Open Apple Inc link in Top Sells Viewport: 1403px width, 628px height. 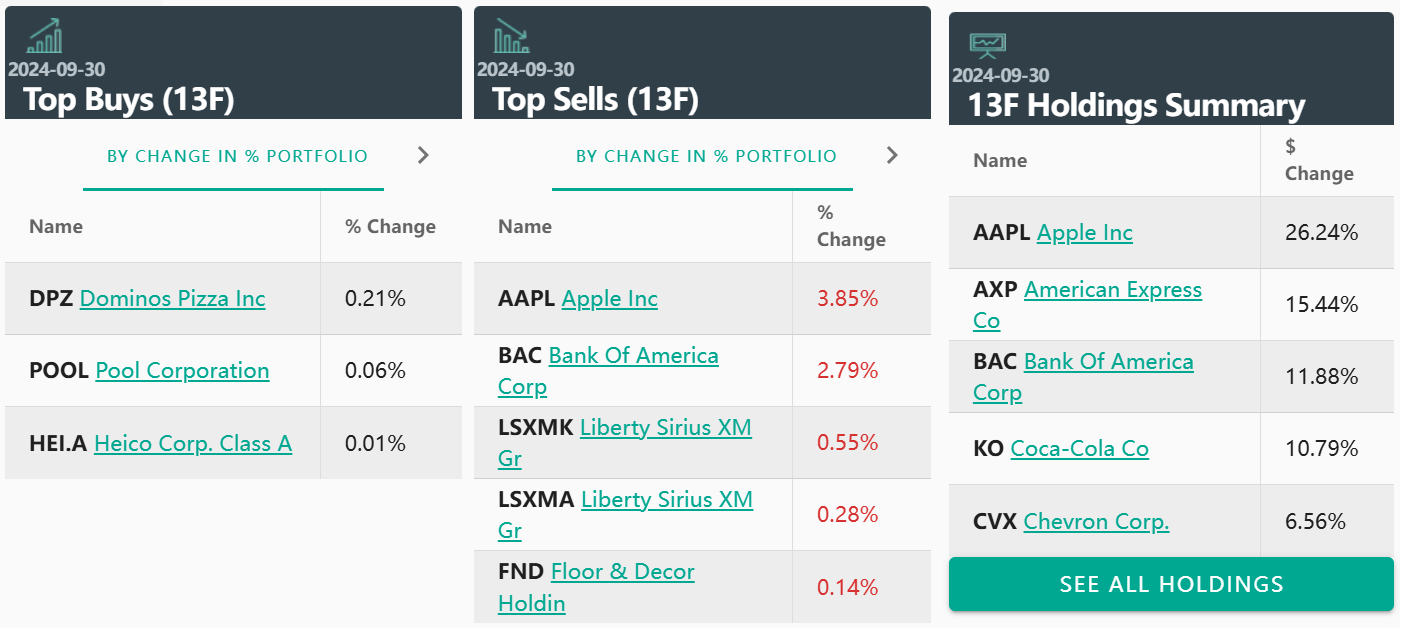610,299
